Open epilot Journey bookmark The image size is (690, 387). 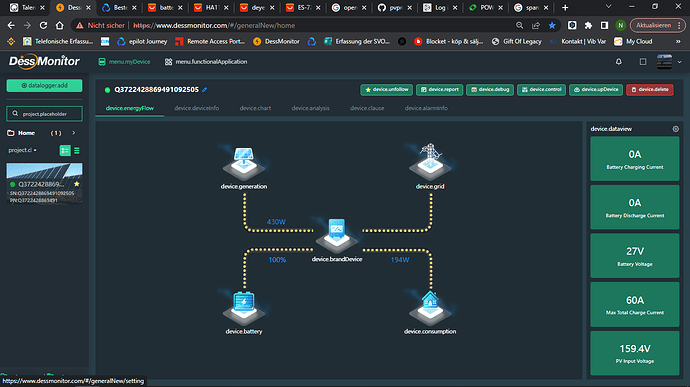[142, 41]
